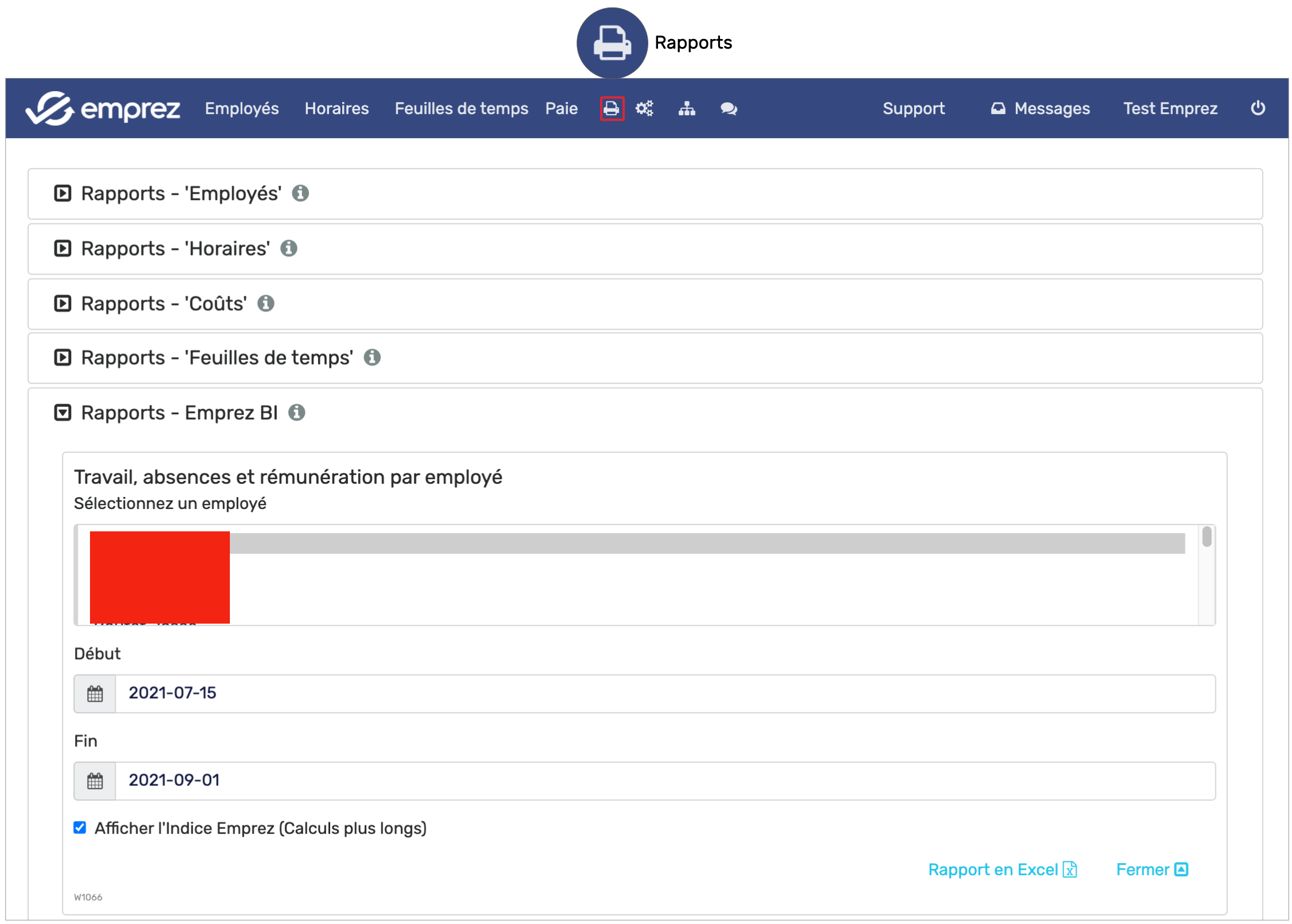Open the Rapports printer icon in navbar
1292x924 pixels.
tap(612, 108)
